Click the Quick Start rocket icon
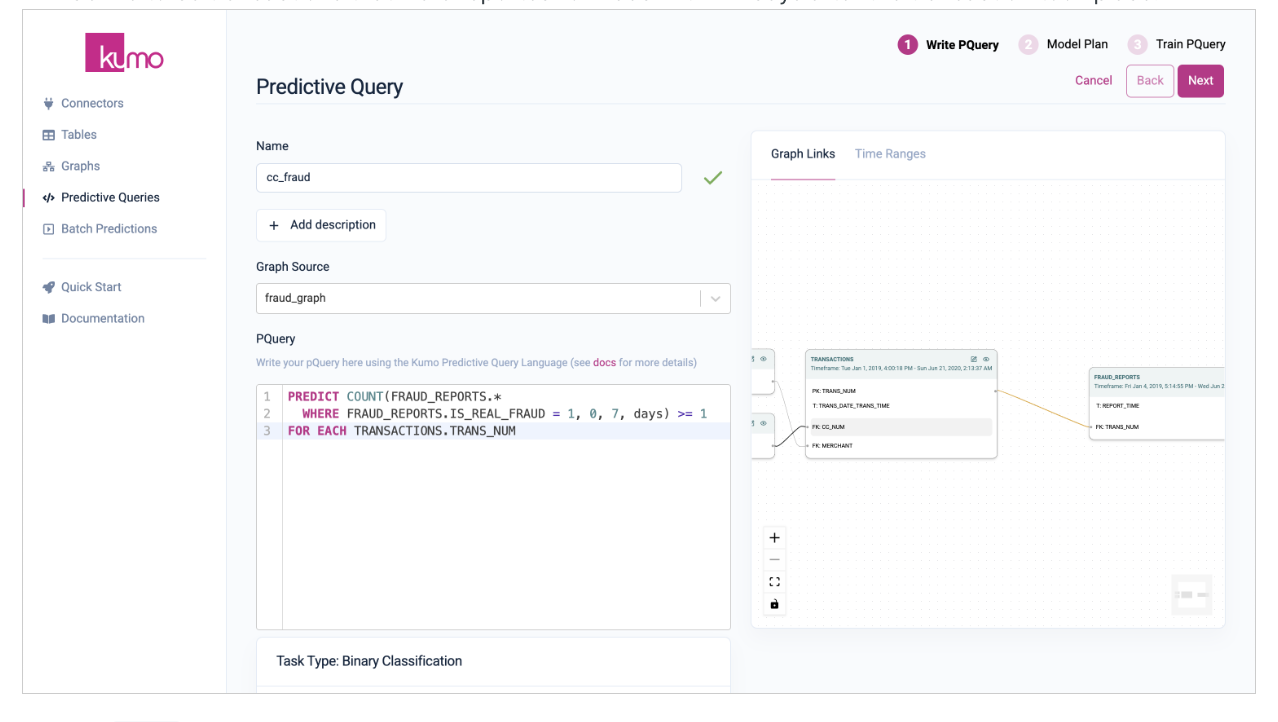This screenshot has height=722, width=1278. coord(48,287)
